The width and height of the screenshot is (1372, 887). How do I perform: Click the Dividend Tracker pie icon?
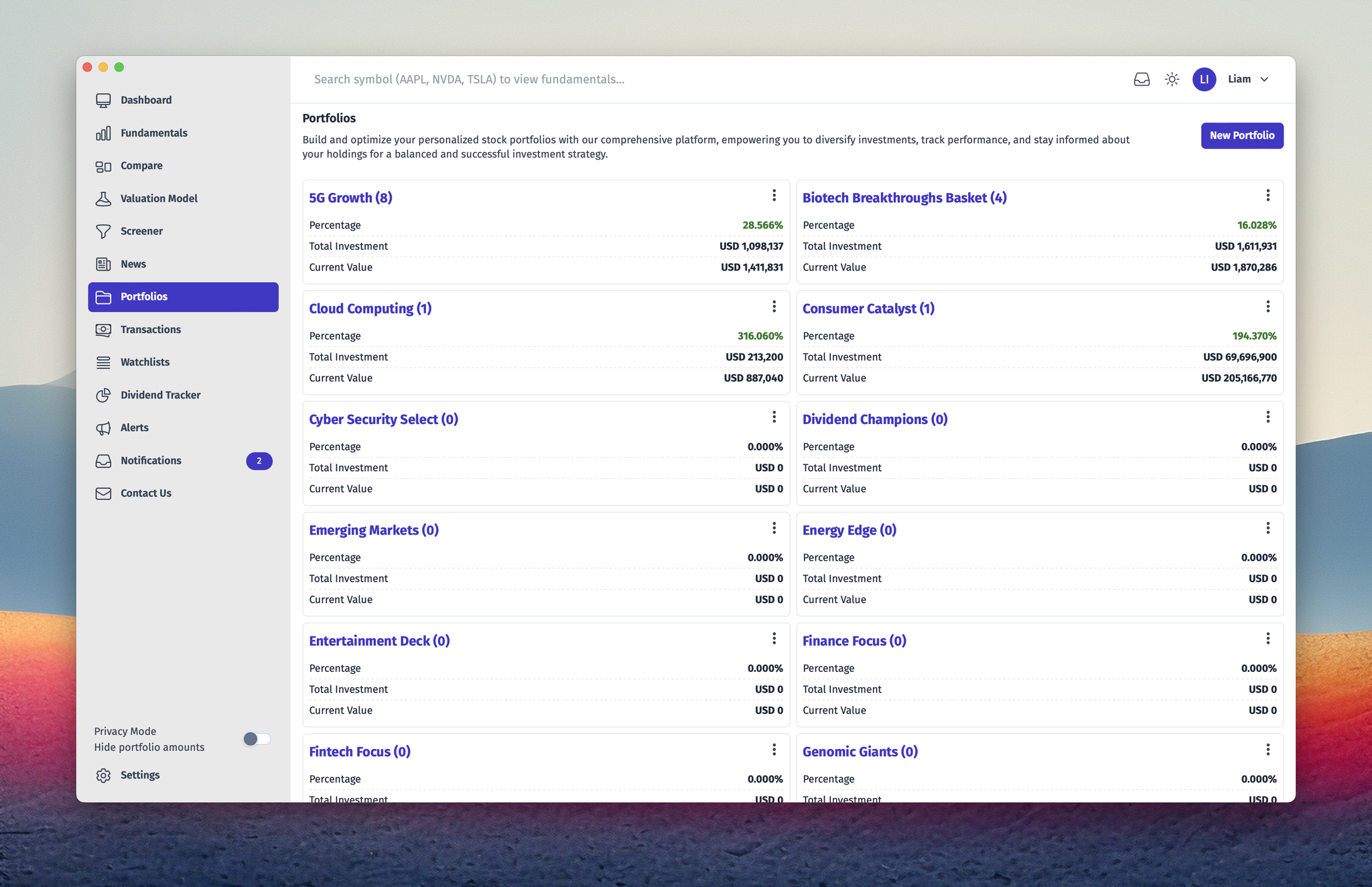pos(103,395)
